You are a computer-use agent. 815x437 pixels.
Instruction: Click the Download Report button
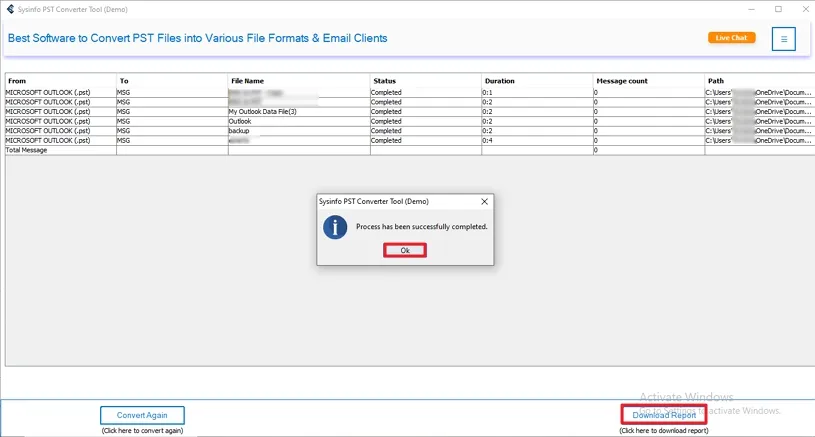pos(664,415)
